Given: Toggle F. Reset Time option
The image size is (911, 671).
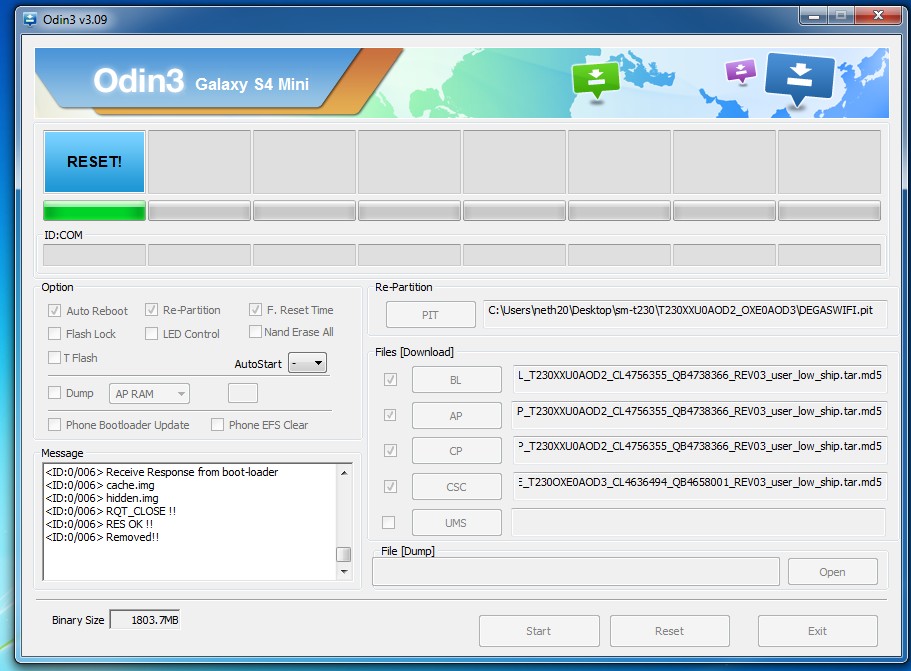Looking at the screenshot, I should click(255, 310).
